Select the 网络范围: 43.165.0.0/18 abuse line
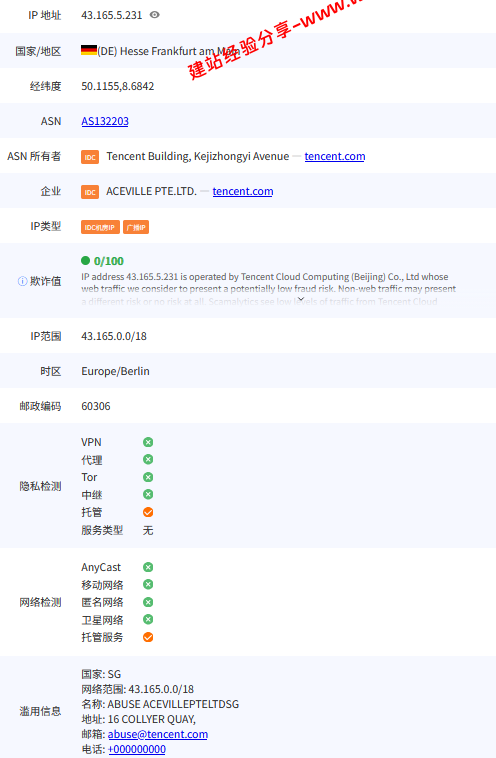Screen dimensions: 496x758 [137, 689]
